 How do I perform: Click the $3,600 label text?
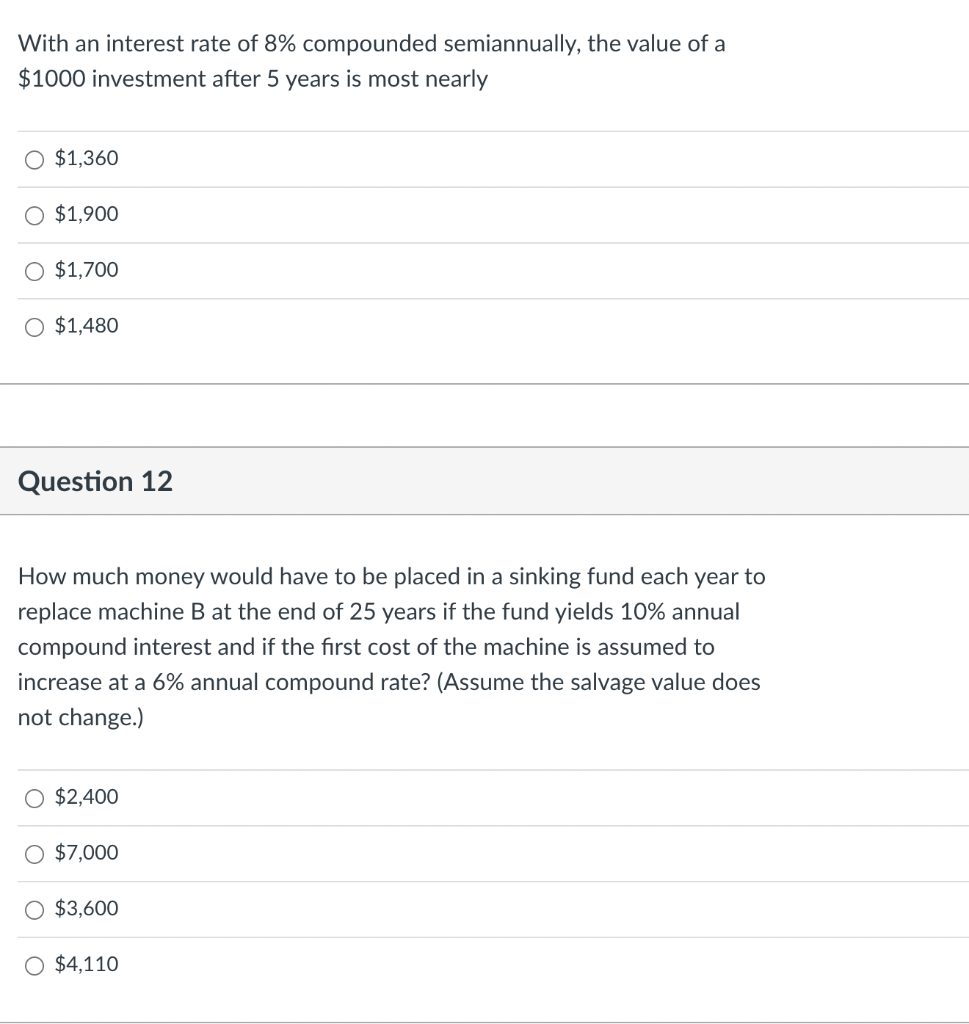pyautogui.click(x=87, y=909)
